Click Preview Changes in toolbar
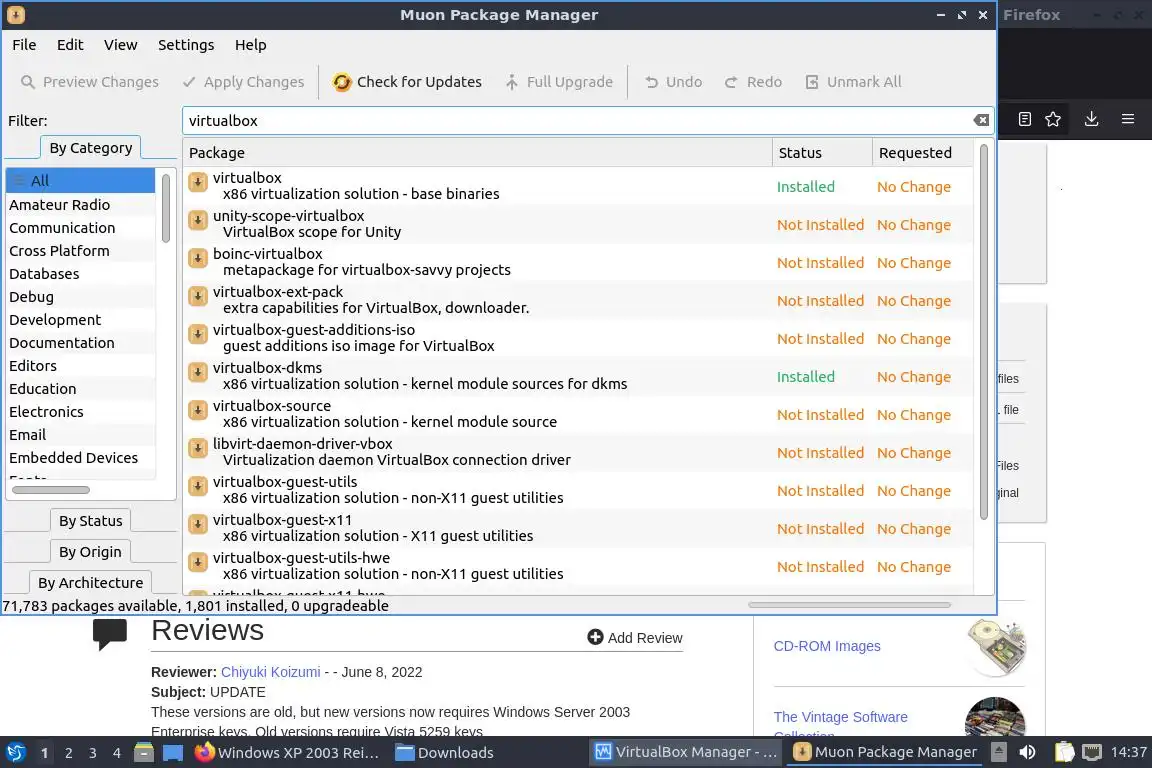Image resolution: width=1152 pixels, height=768 pixels. (90, 82)
